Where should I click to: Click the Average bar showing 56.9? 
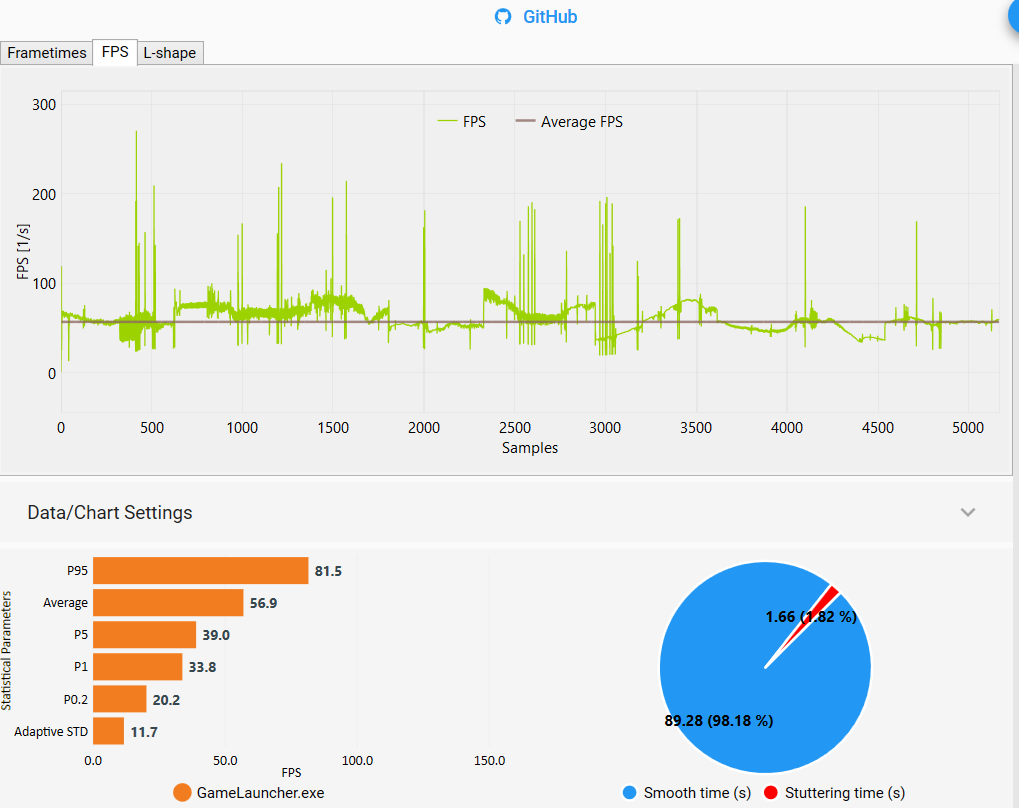[168, 603]
